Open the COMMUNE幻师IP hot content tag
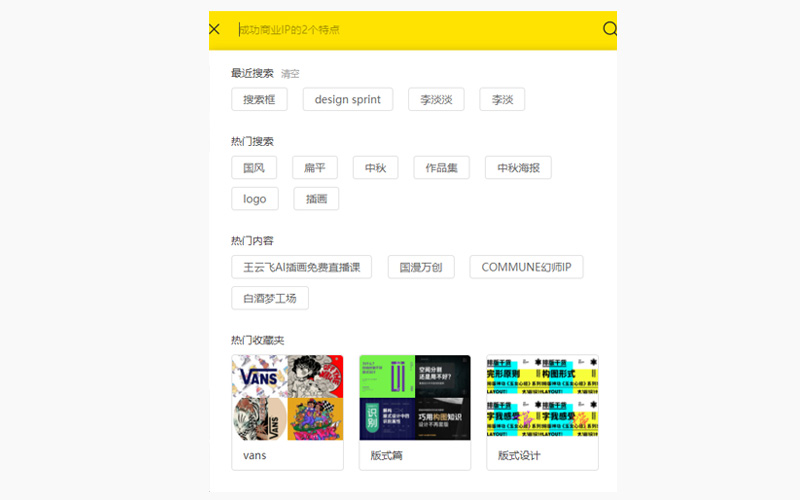This screenshot has height=500, width=800. 526,267
